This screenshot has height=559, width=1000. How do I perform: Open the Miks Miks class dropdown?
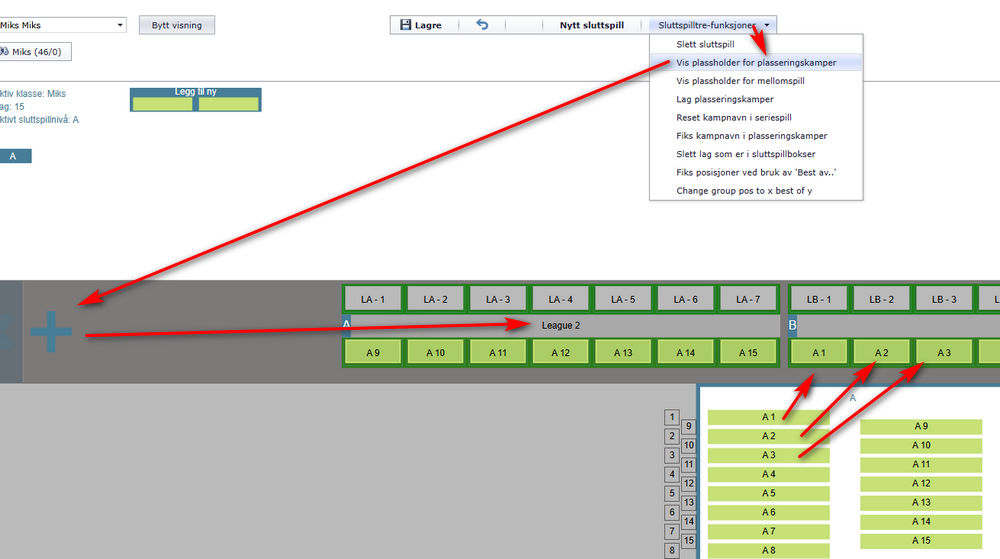(x=62, y=25)
